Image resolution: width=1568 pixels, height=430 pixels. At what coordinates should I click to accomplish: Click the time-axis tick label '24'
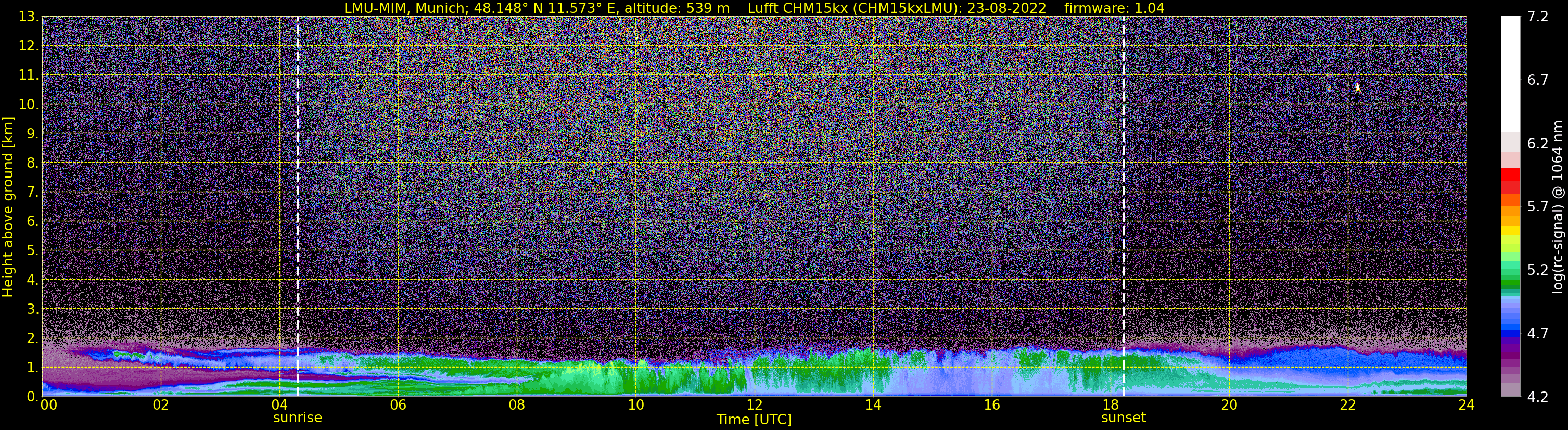coord(1467,405)
